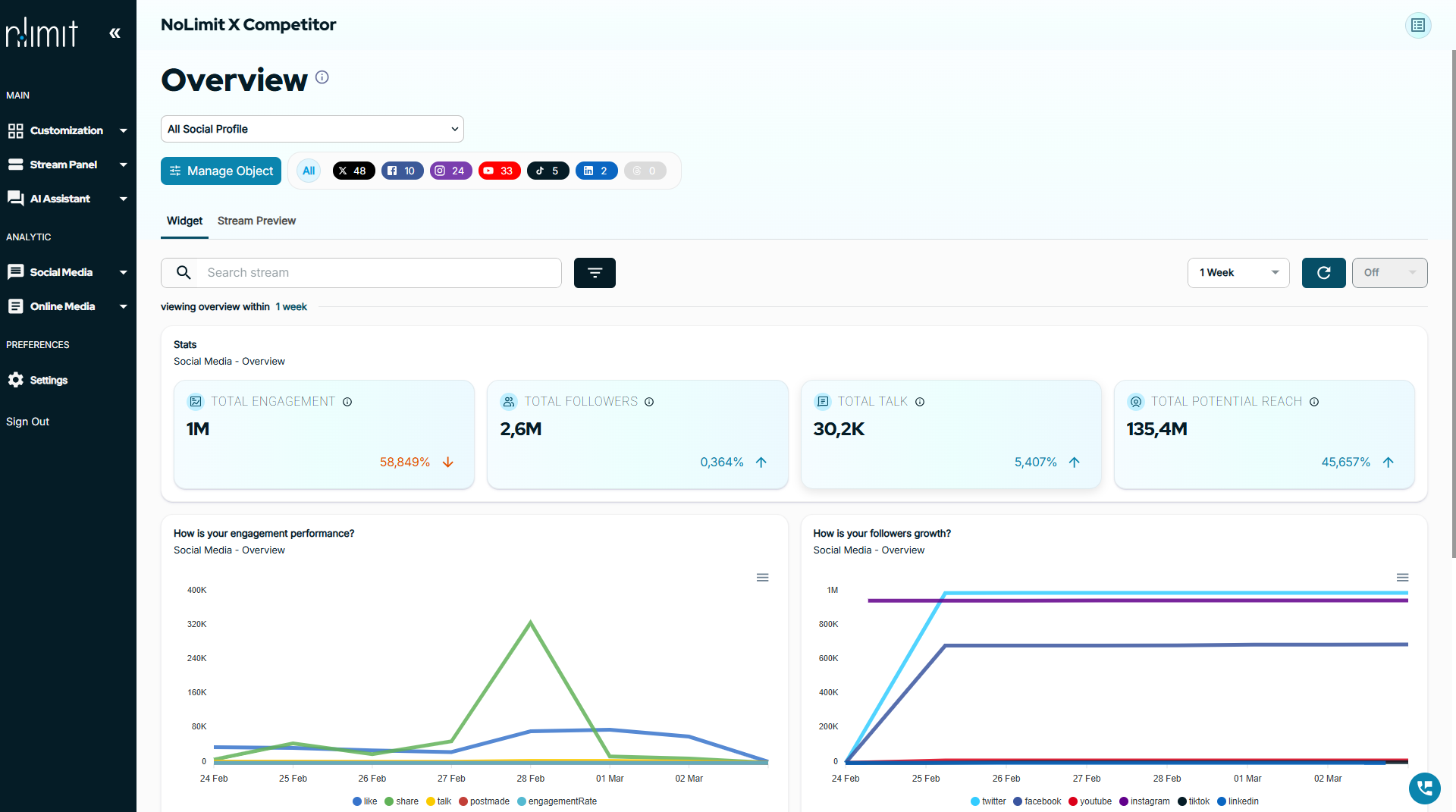The image size is (1456, 812).
Task: Collapse the sidebar with double chevron icon
Action: [x=115, y=33]
